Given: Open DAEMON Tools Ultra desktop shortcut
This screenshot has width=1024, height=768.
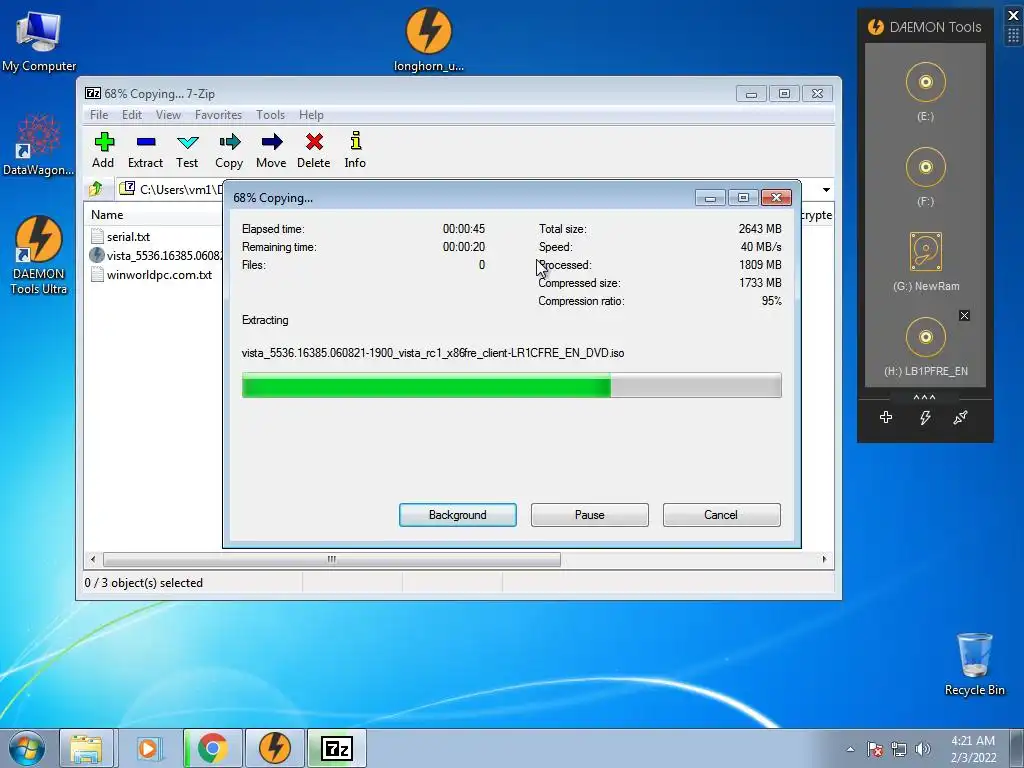Looking at the screenshot, I should (39, 255).
